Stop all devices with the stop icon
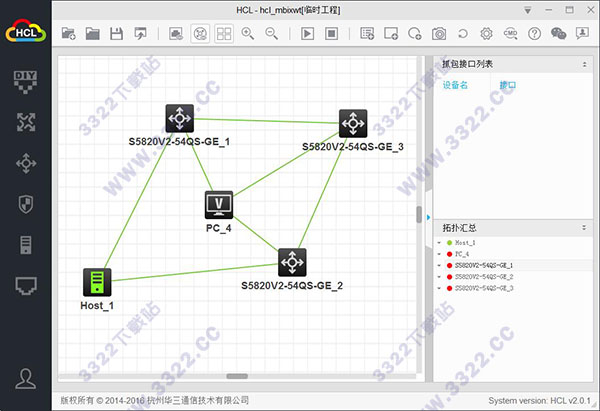The image size is (600, 411). coord(331,34)
